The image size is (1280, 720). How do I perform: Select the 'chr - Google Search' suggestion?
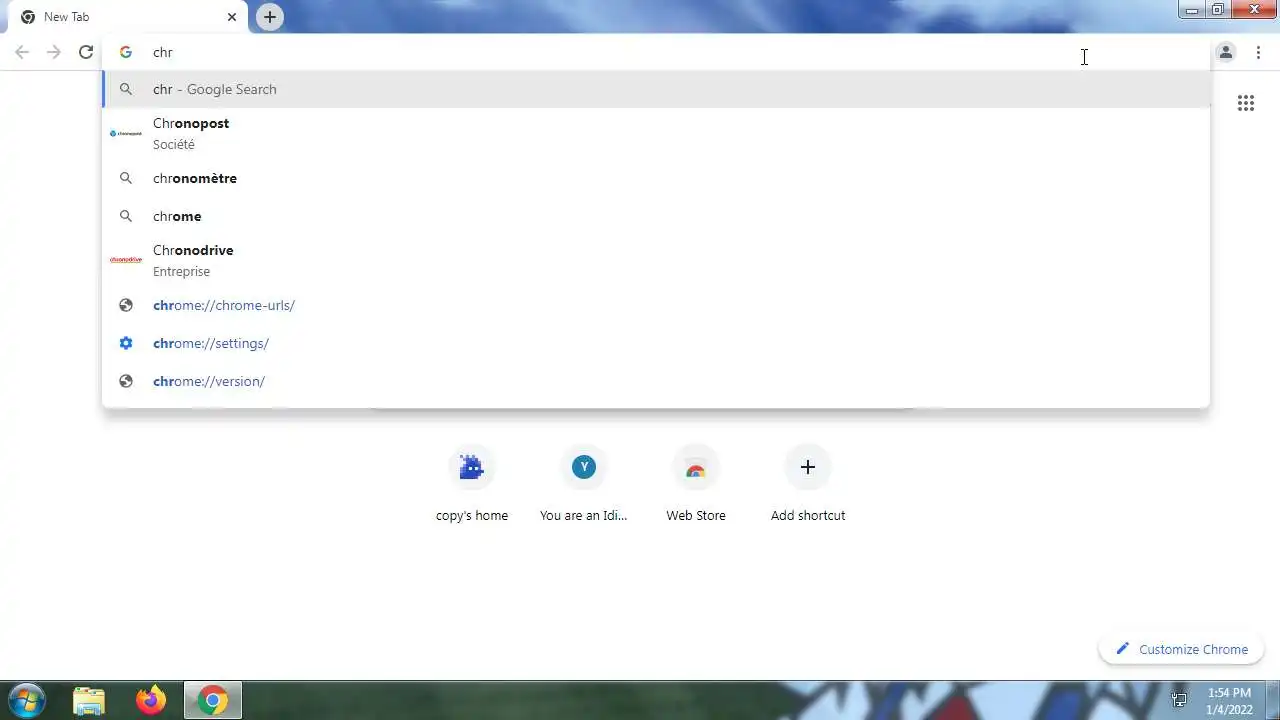pos(656,89)
